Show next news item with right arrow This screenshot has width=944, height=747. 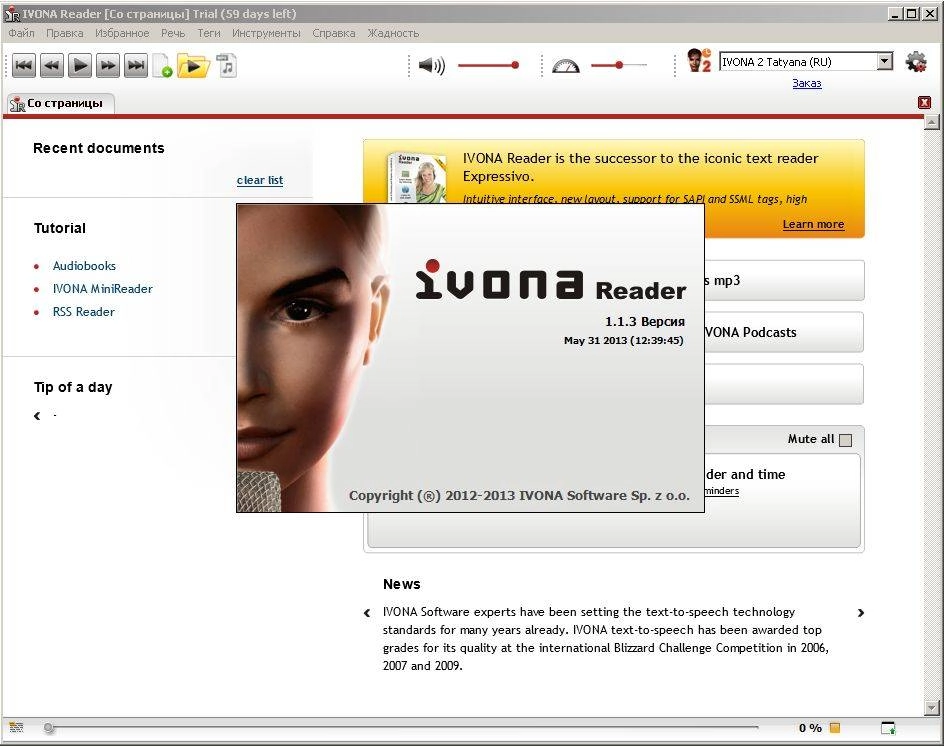pos(861,612)
